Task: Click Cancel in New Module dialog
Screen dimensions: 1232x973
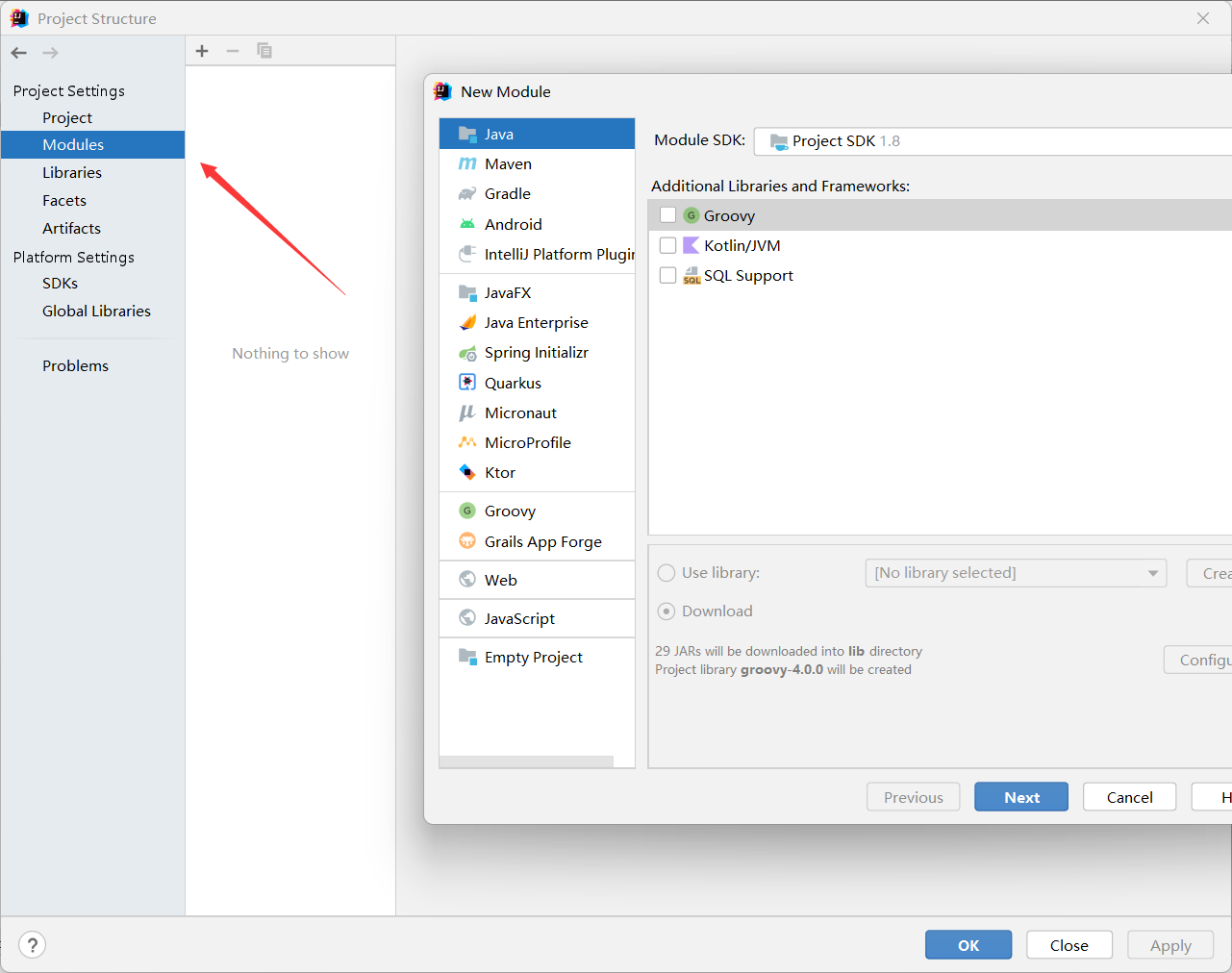Action: (x=1129, y=797)
